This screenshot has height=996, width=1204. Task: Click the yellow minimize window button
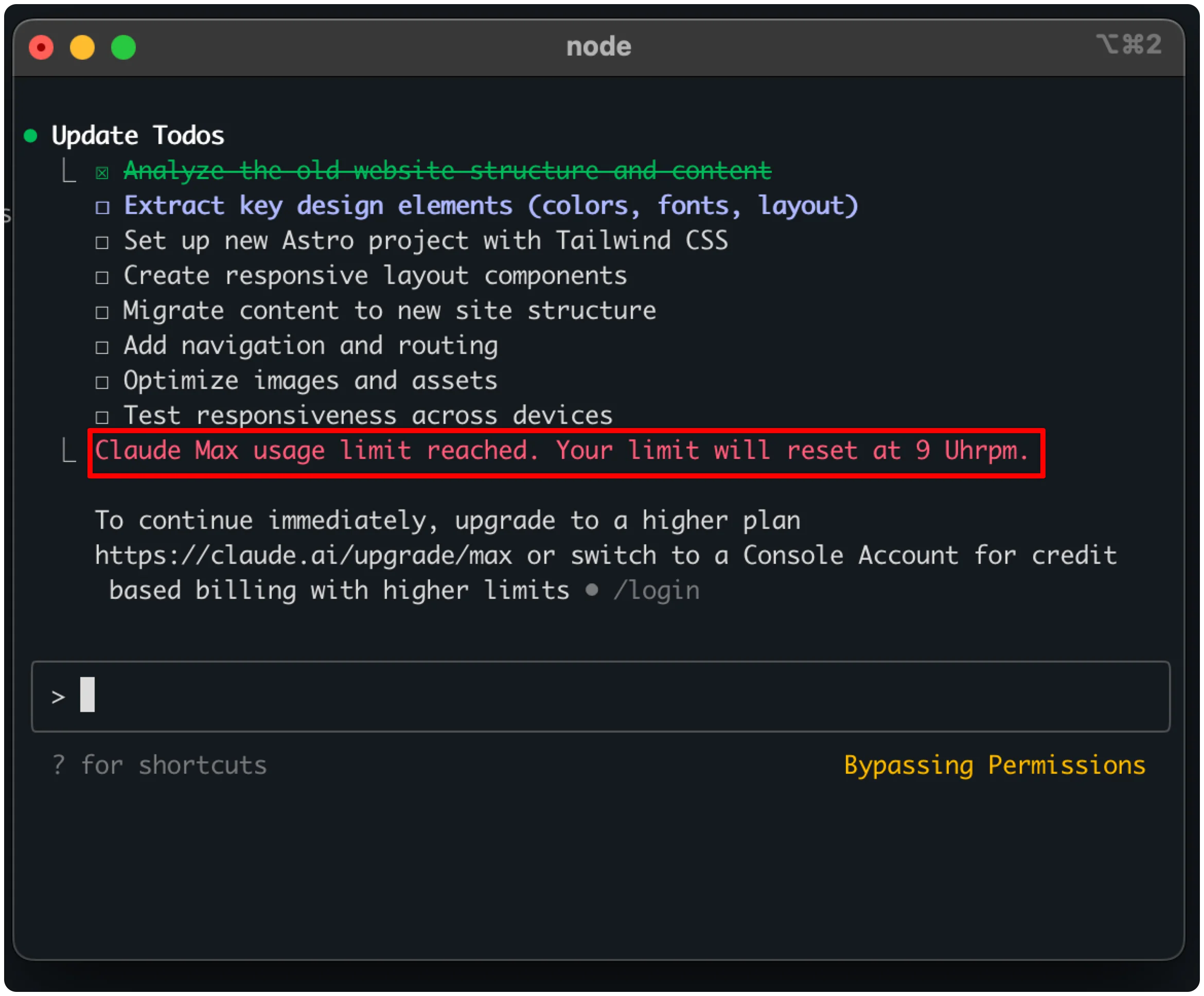point(82,47)
